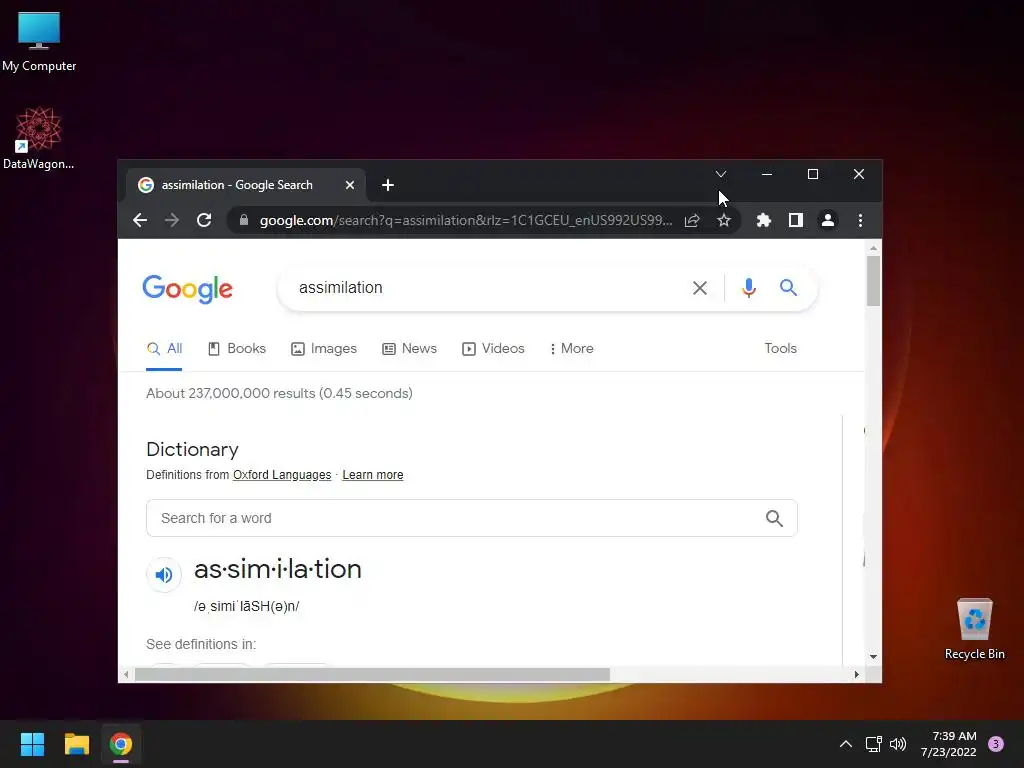Viewport: 1024px width, 768px height.
Task: Open Chrome's three-dot menu
Action: click(860, 220)
